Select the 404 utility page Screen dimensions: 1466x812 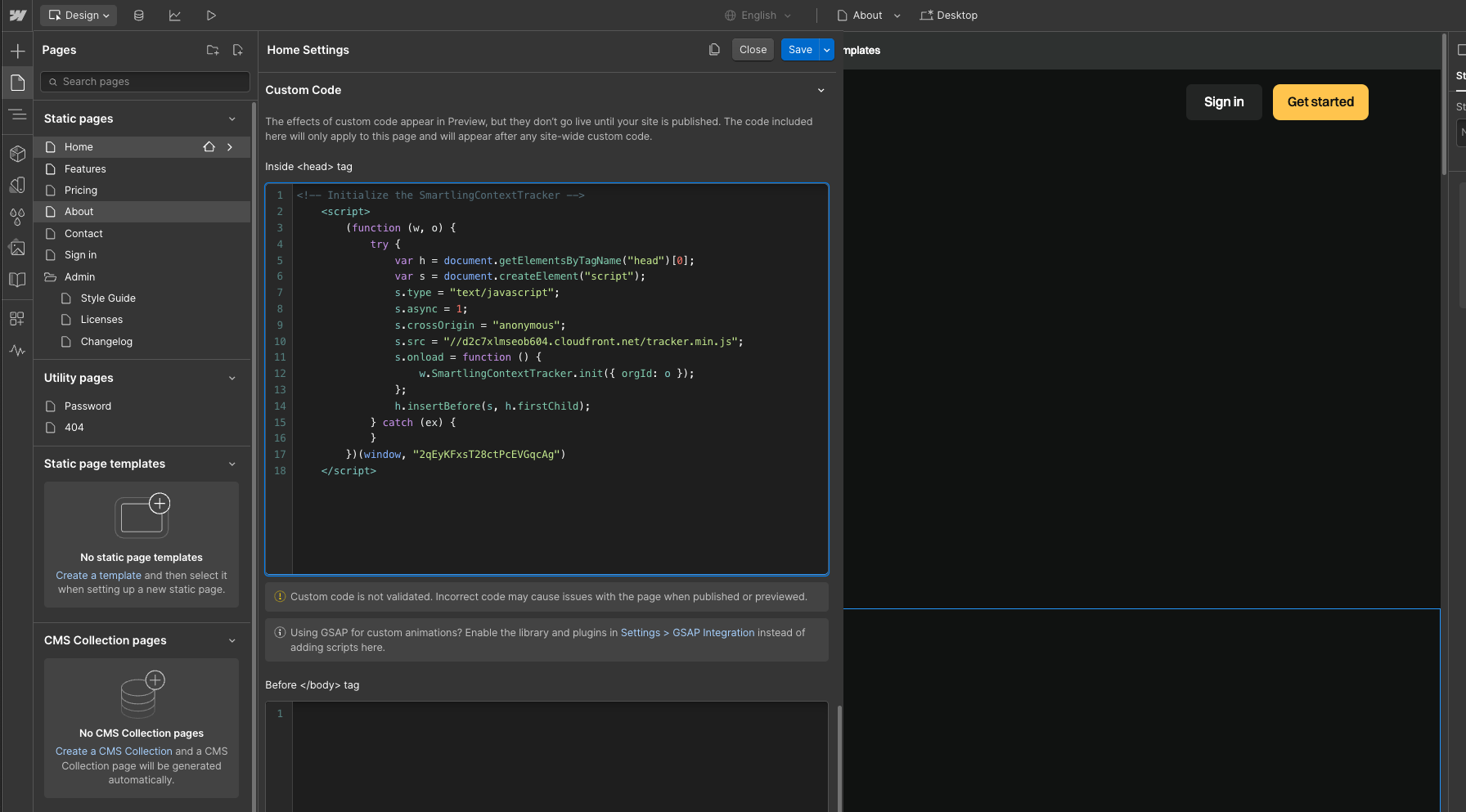142,428
